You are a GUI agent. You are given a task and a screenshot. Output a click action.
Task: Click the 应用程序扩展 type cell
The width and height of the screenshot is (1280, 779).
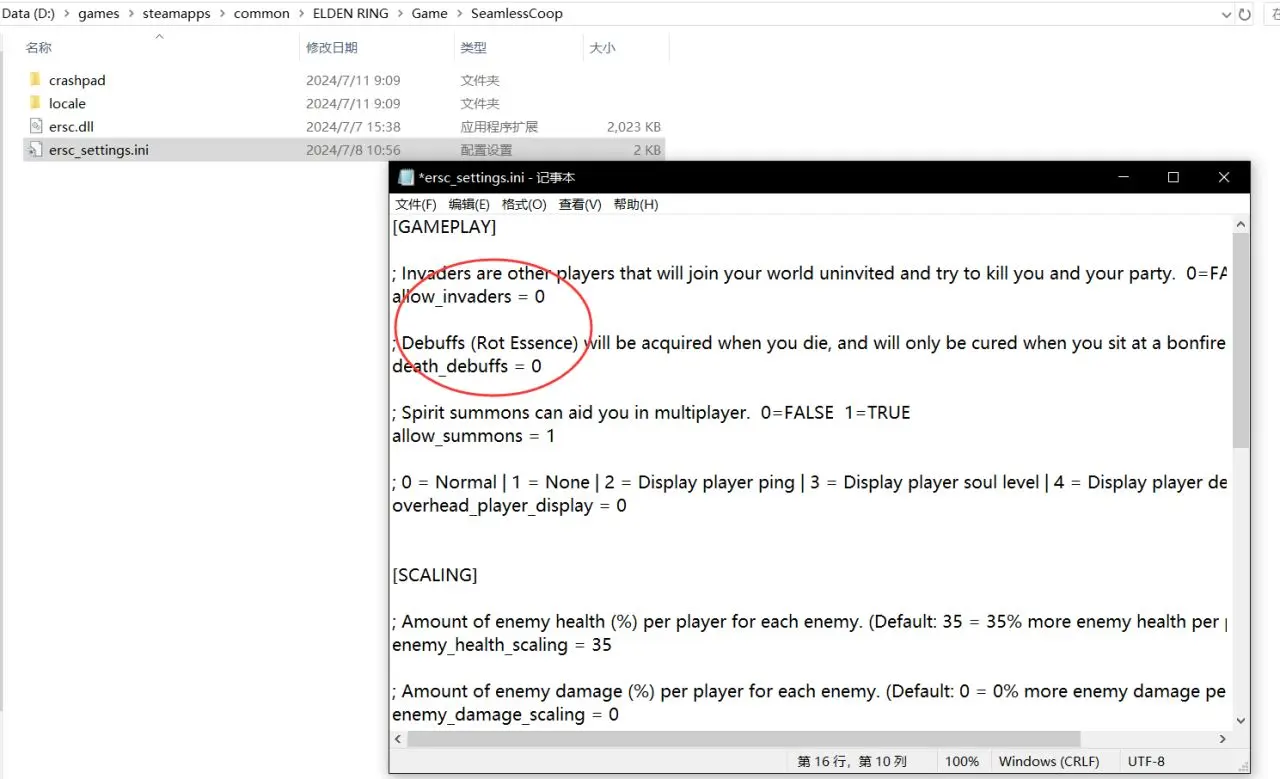tap(499, 127)
